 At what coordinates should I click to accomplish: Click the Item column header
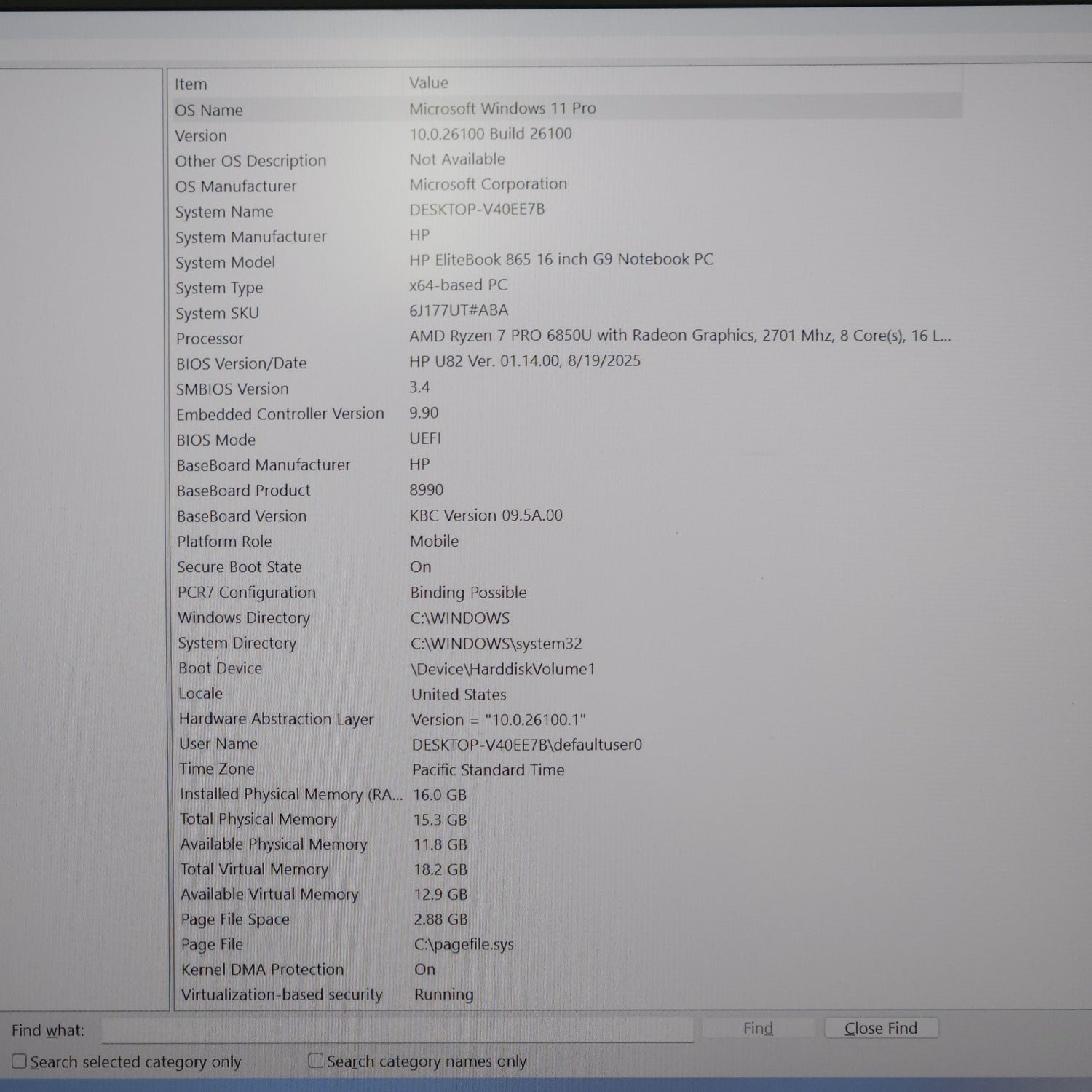point(191,84)
